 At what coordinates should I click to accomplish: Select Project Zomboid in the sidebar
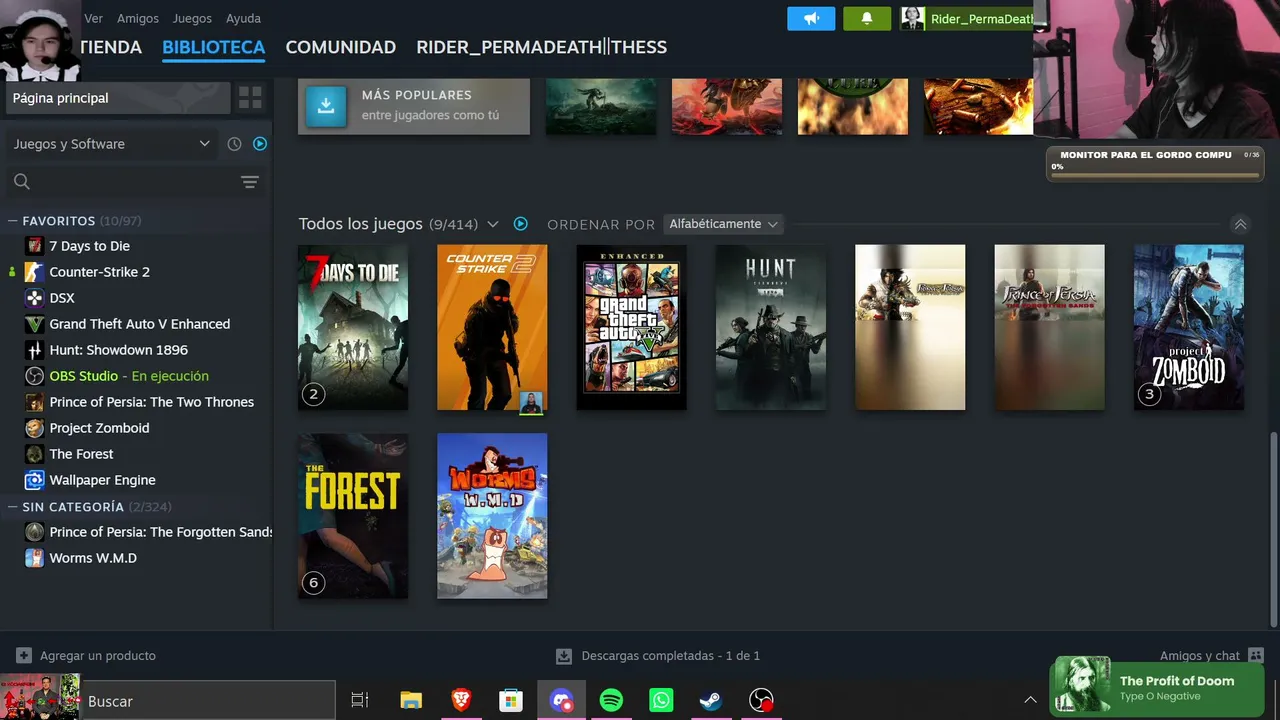click(x=100, y=428)
